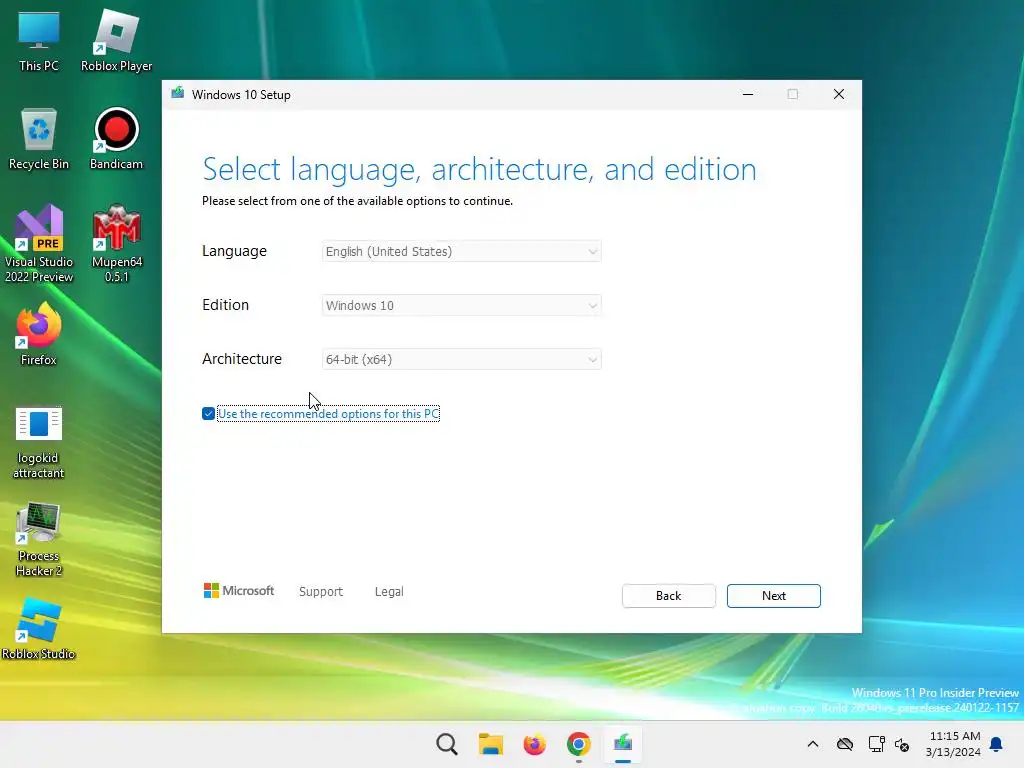
Task: Click the Support link
Action: click(x=321, y=592)
